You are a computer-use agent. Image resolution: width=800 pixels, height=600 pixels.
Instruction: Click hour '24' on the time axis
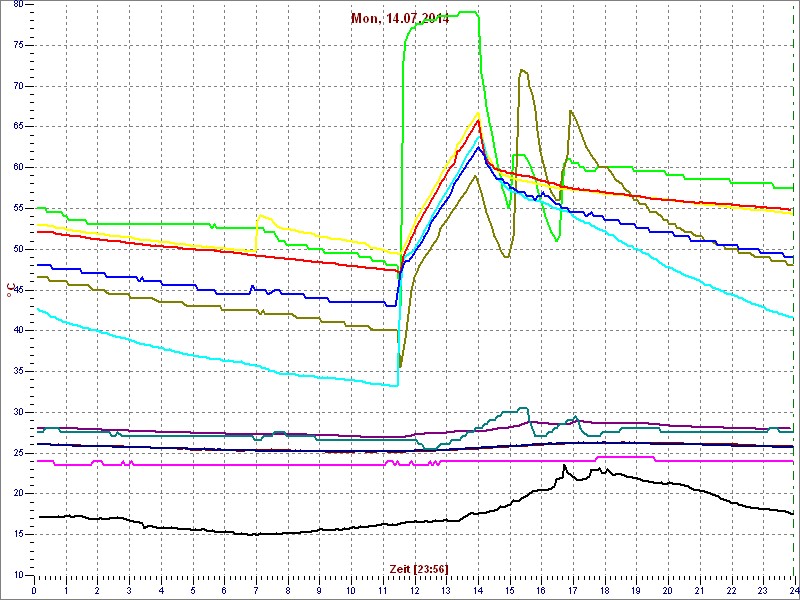(793, 590)
